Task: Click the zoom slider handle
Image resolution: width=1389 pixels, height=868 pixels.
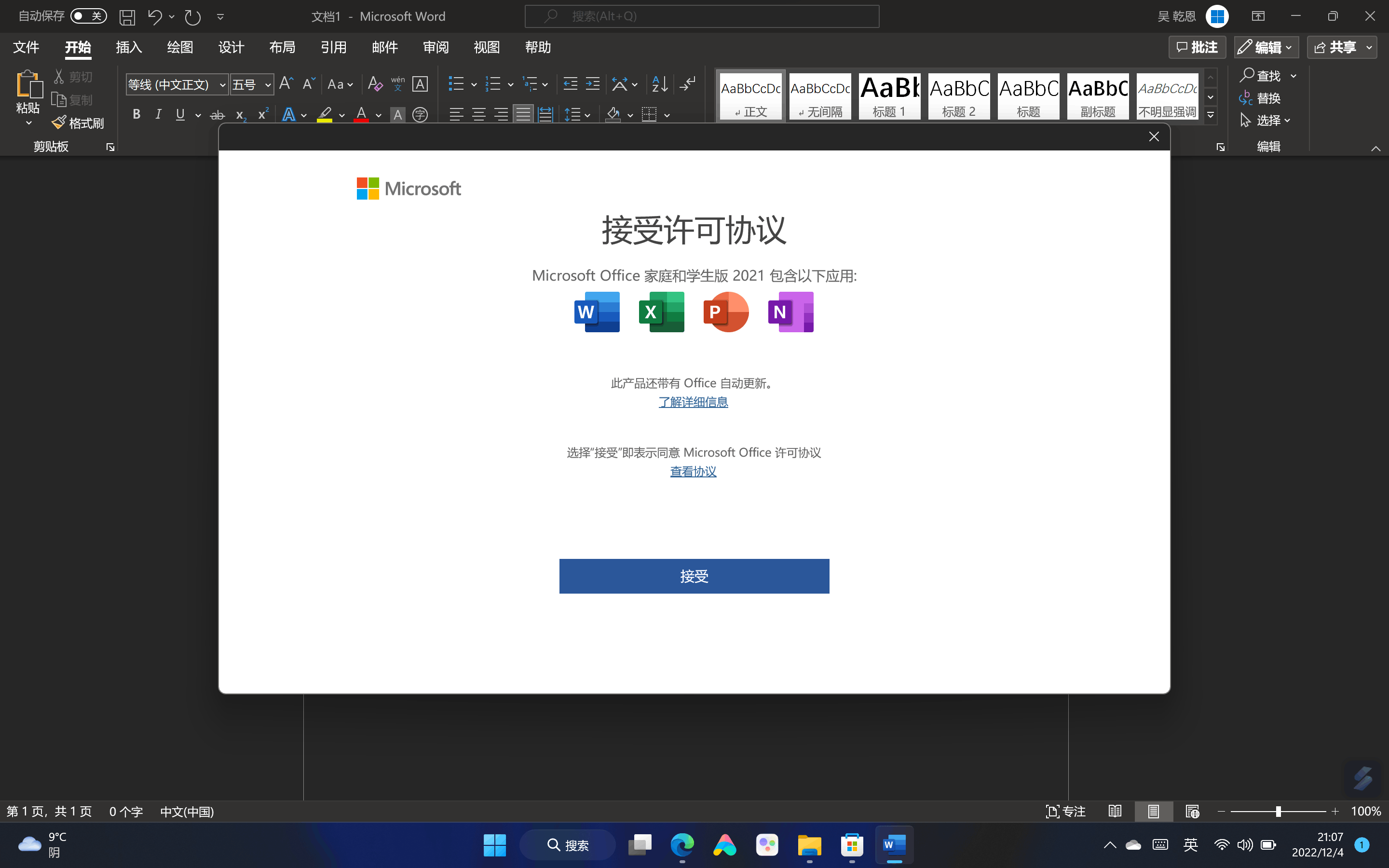Action: [1278, 811]
